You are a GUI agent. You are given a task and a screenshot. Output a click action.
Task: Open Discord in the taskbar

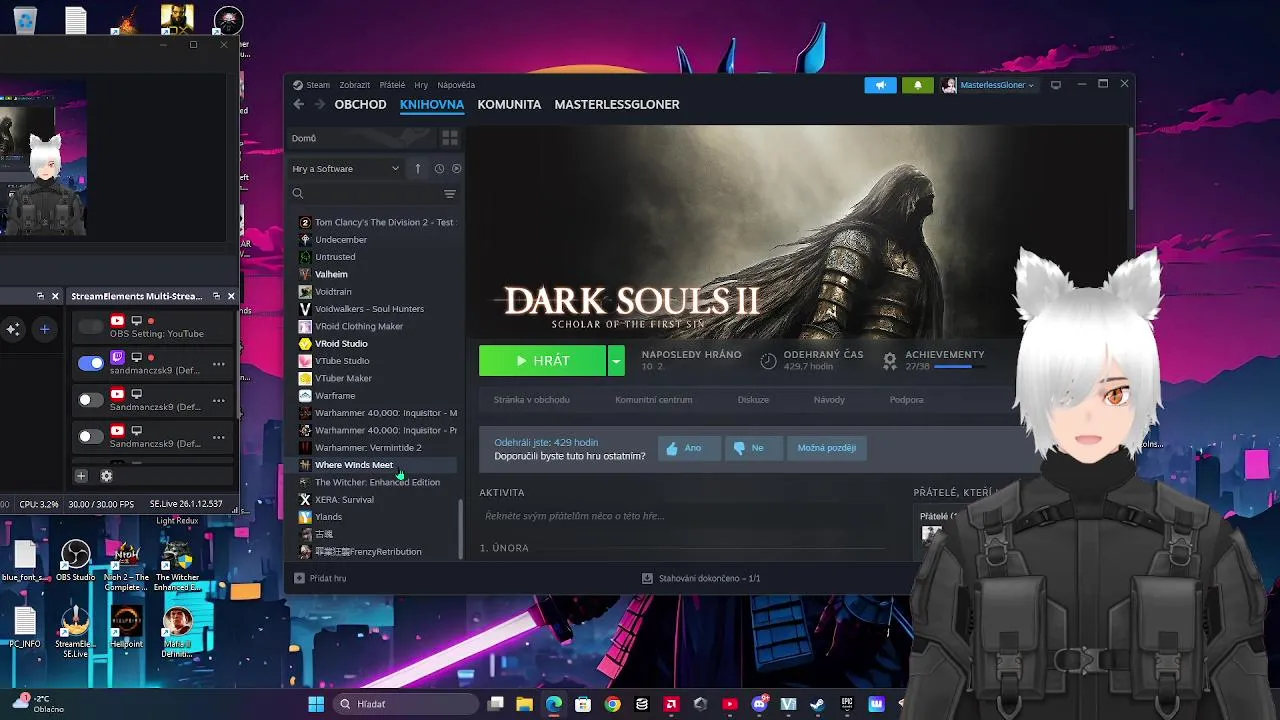(760, 704)
